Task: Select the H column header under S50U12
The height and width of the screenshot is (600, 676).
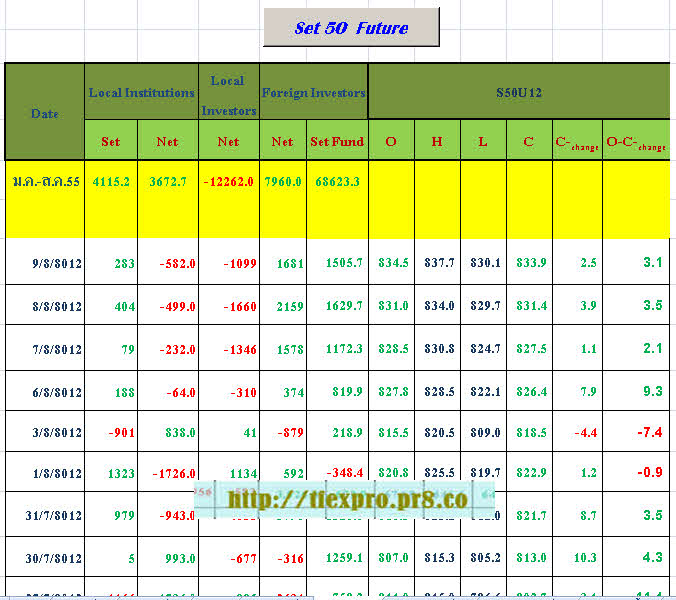Action: pyautogui.click(x=437, y=141)
